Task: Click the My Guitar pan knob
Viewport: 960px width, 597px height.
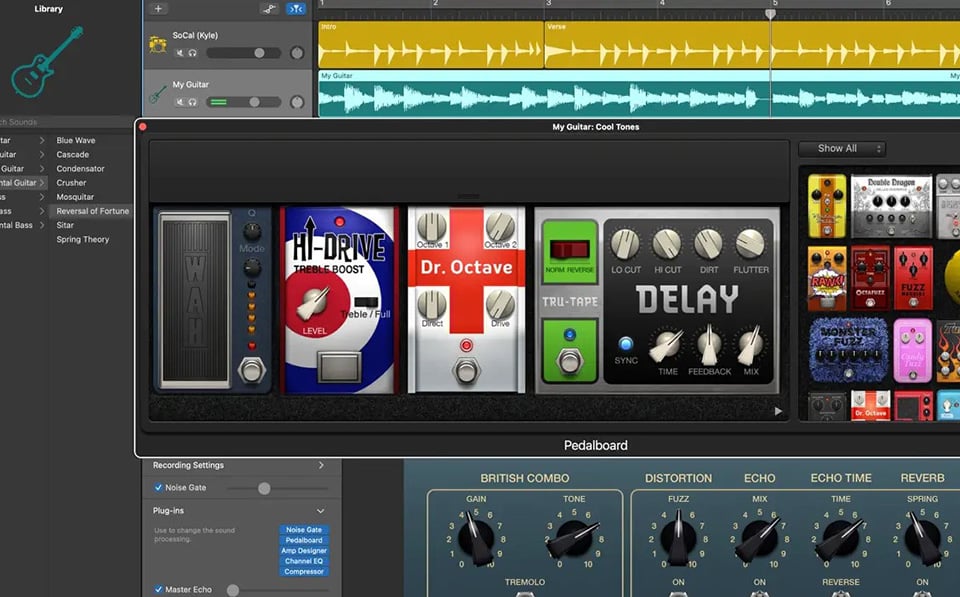Action: [297, 102]
